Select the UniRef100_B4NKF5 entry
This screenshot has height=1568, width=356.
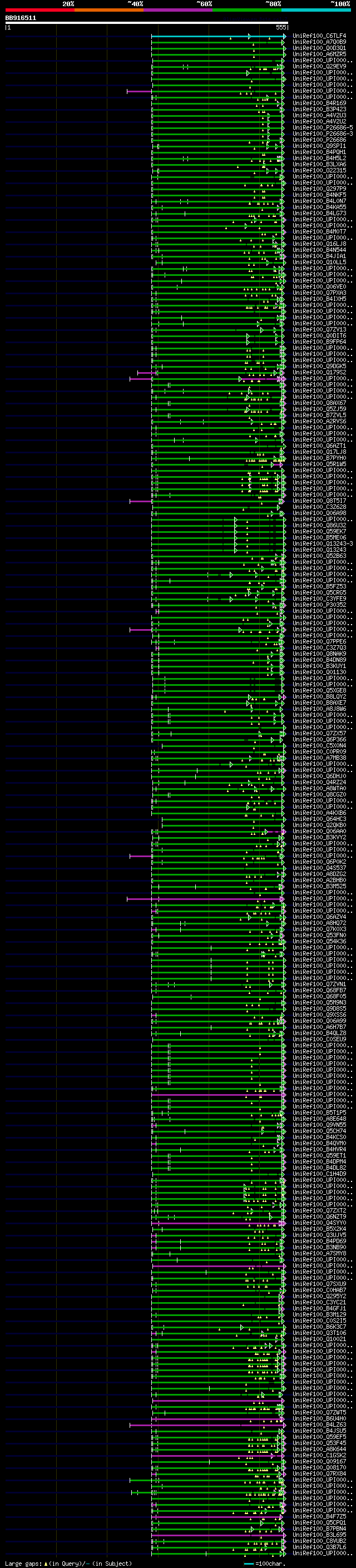point(319,195)
